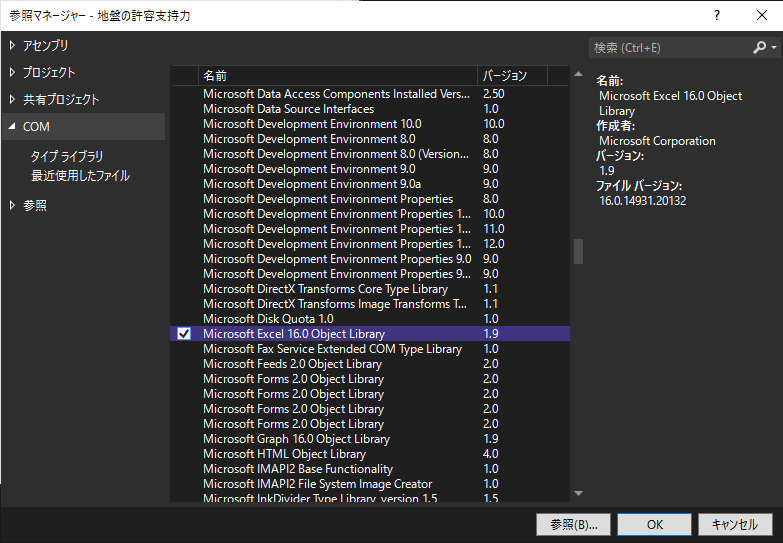Uncheck Microsoft Excel 16.0 Object Library checkbox
Screen dimensions: 783x543
coord(184,333)
